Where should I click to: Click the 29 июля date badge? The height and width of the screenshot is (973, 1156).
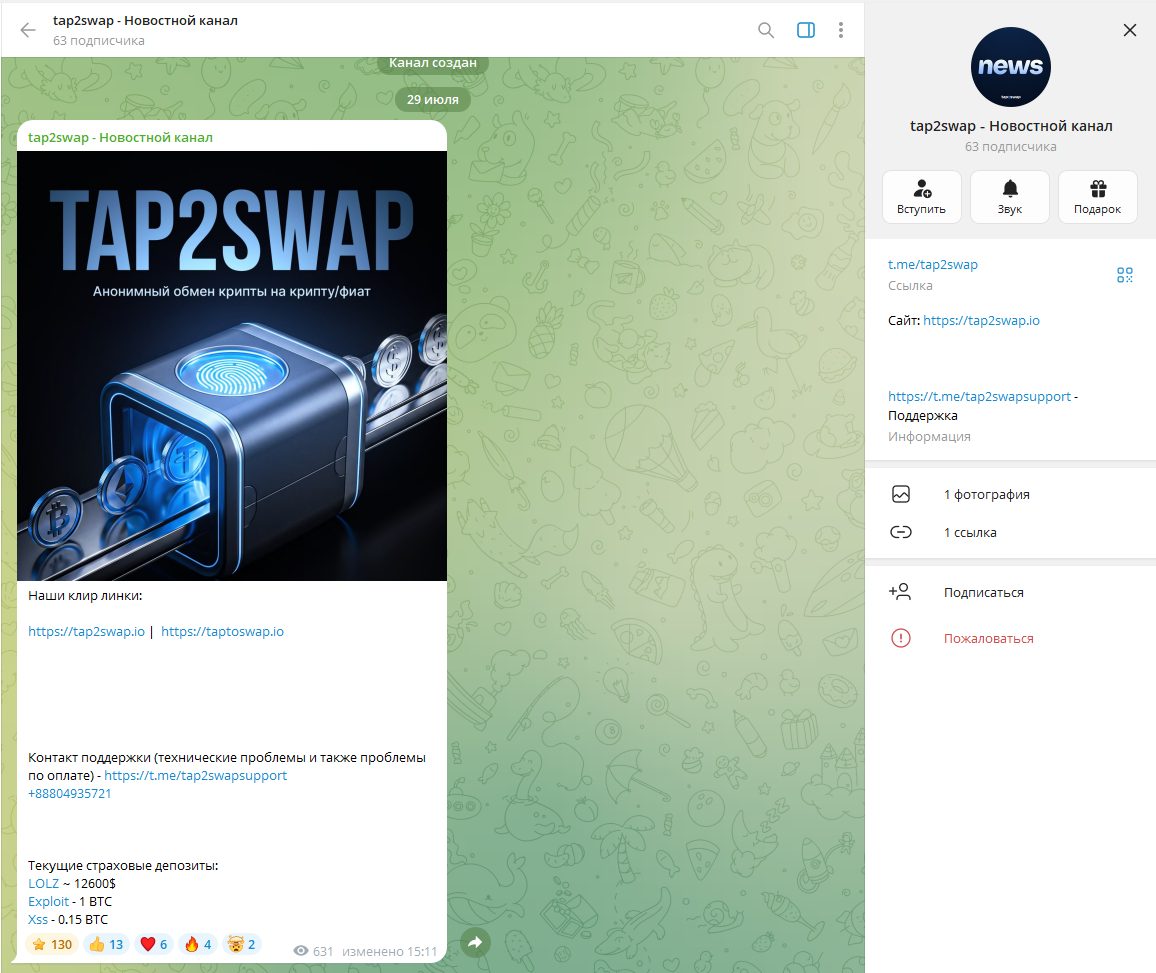(433, 100)
